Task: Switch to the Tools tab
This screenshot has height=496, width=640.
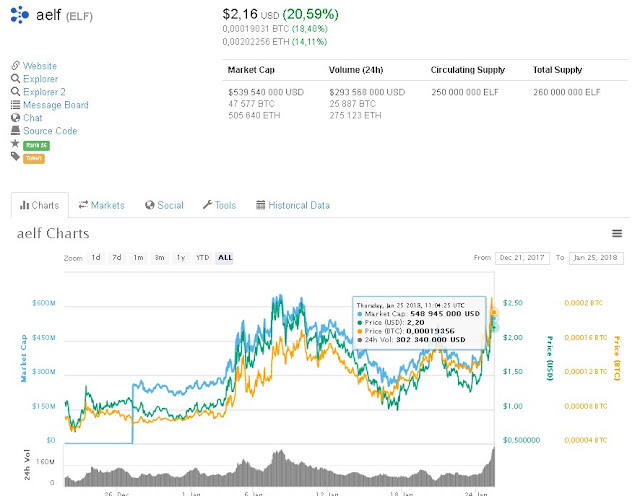Action: 220,205
